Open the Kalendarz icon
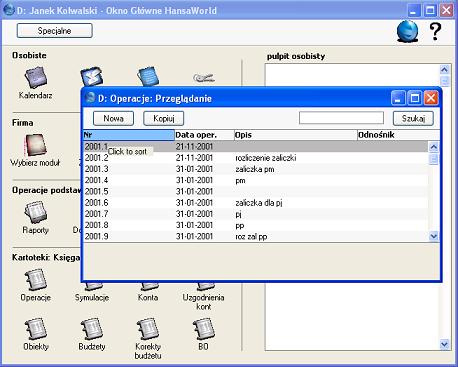The width and height of the screenshot is (458, 367). [x=36, y=78]
